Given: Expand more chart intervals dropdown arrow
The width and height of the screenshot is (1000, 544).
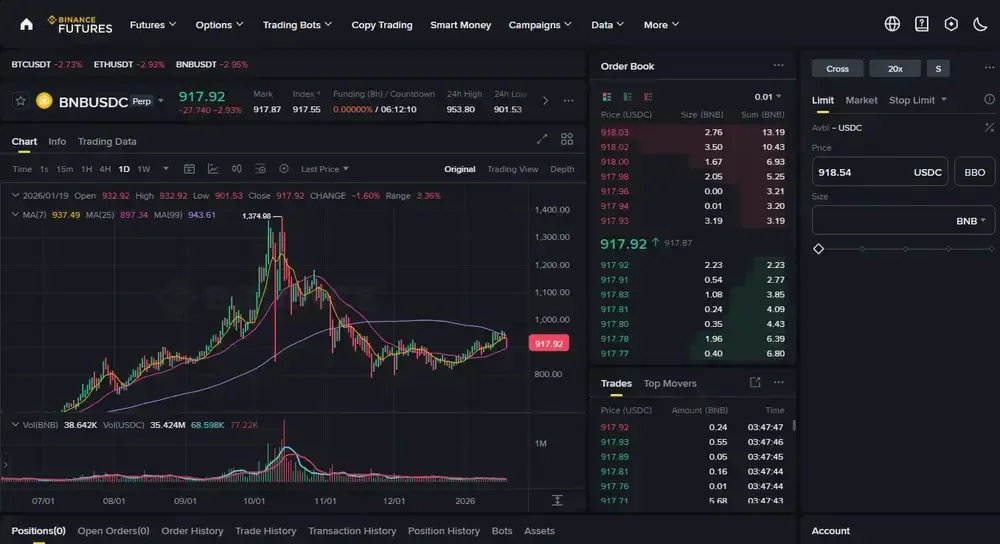Looking at the screenshot, I should [166, 169].
